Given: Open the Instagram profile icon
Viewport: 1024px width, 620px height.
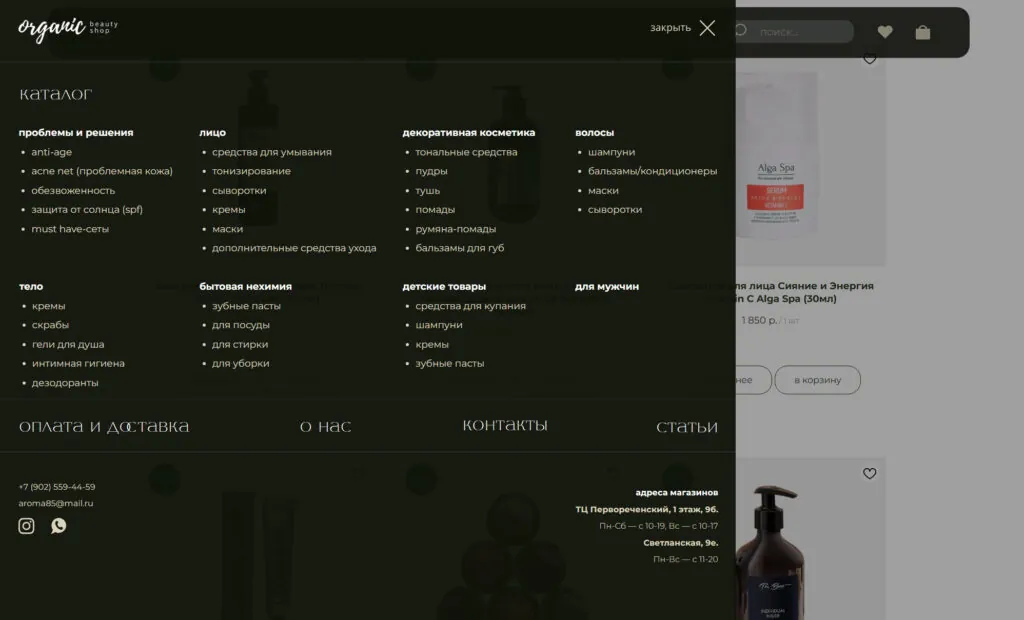Looking at the screenshot, I should pos(27,526).
